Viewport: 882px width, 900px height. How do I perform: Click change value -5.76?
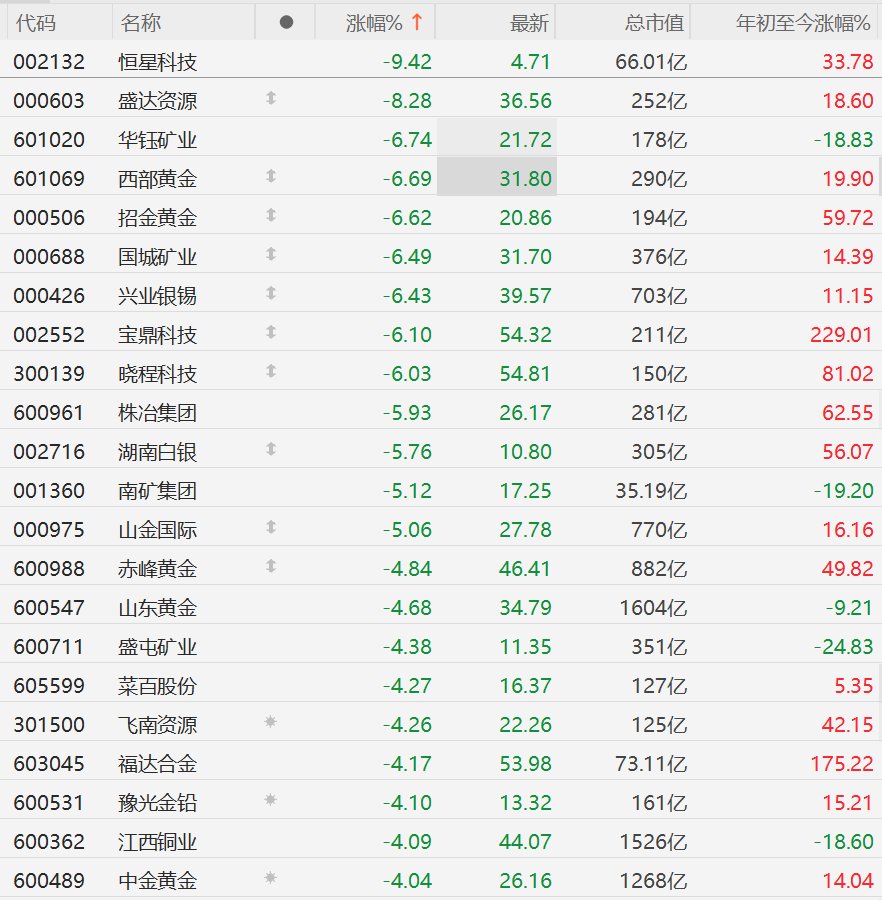pyautogui.click(x=407, y=452)
